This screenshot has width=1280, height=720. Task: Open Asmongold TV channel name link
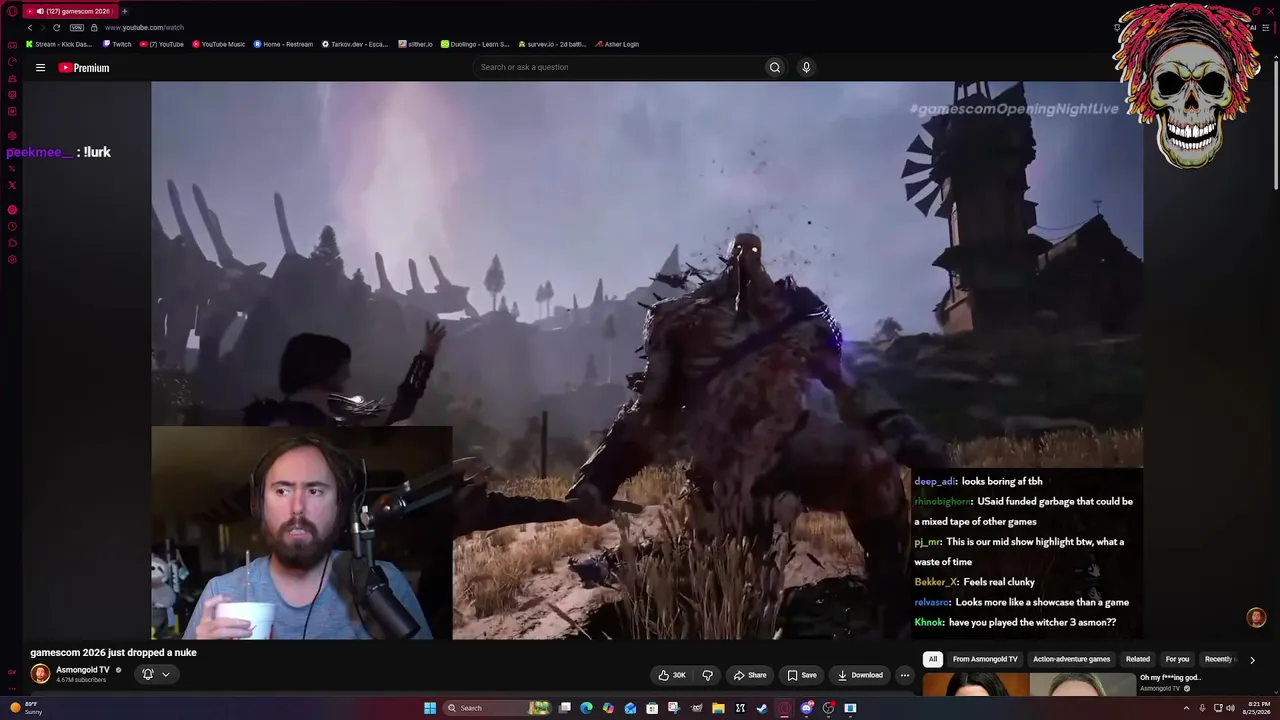click(x=83, y=670)
